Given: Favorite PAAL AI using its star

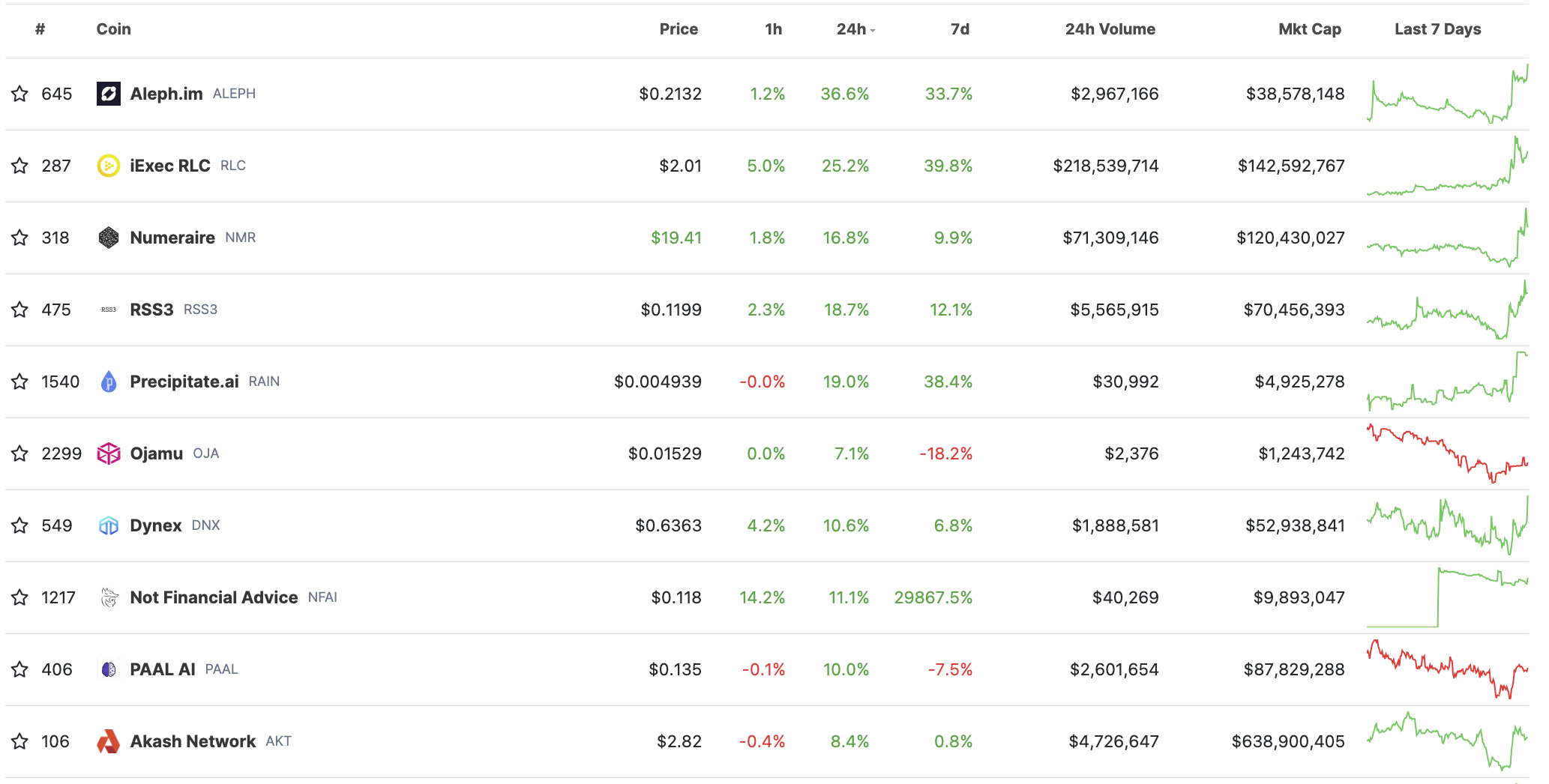Looking at the screenshot, I should [19, 669].
